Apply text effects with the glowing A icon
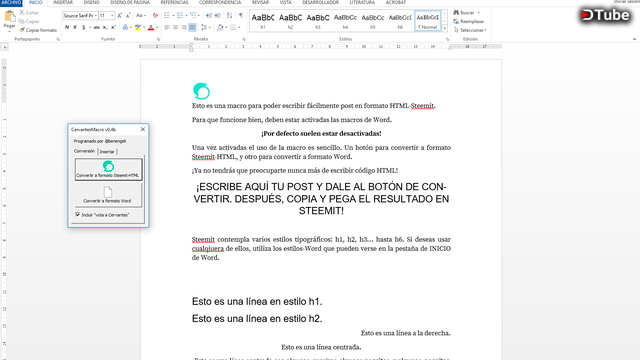Viewport: 640px width, 360px height. [125, 27]
